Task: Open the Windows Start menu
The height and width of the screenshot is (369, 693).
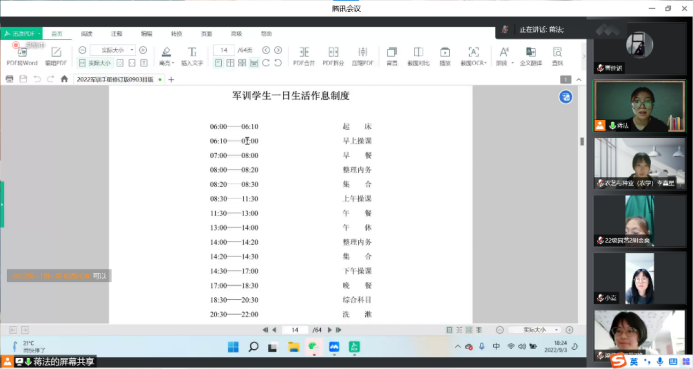Action: [x=233, y=347]
